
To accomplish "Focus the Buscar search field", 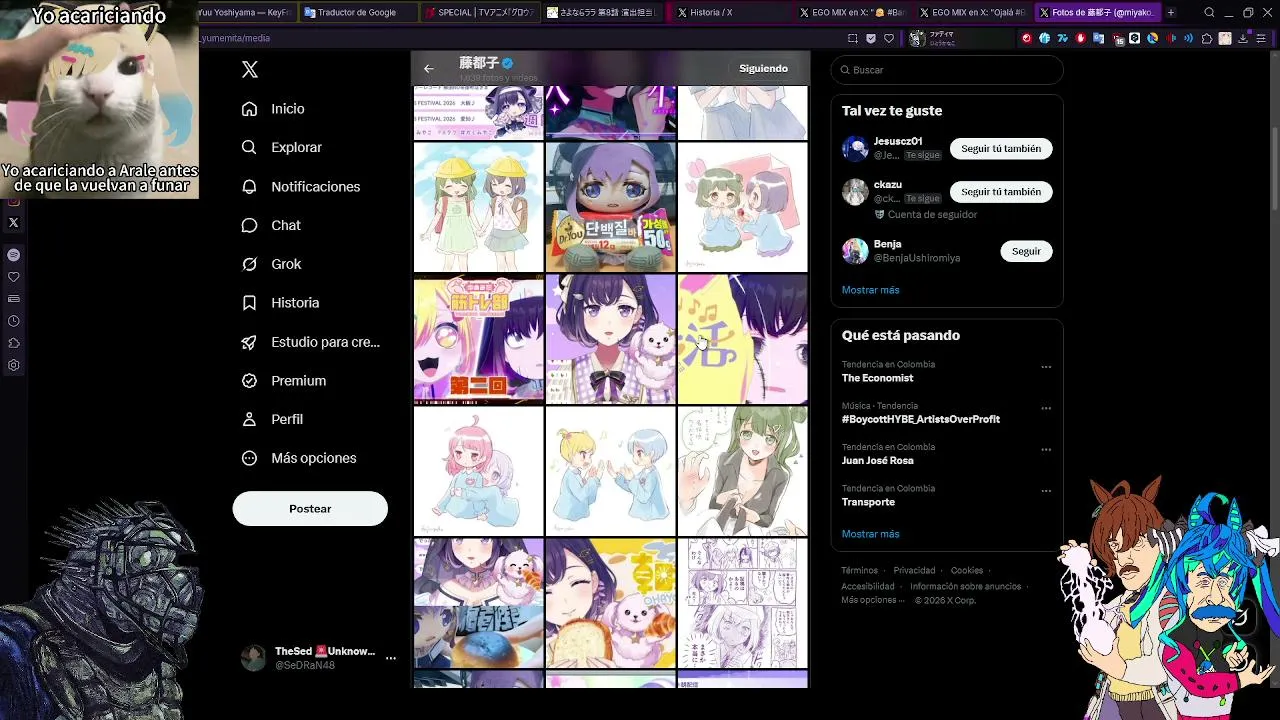I will (x=947, y=70).
